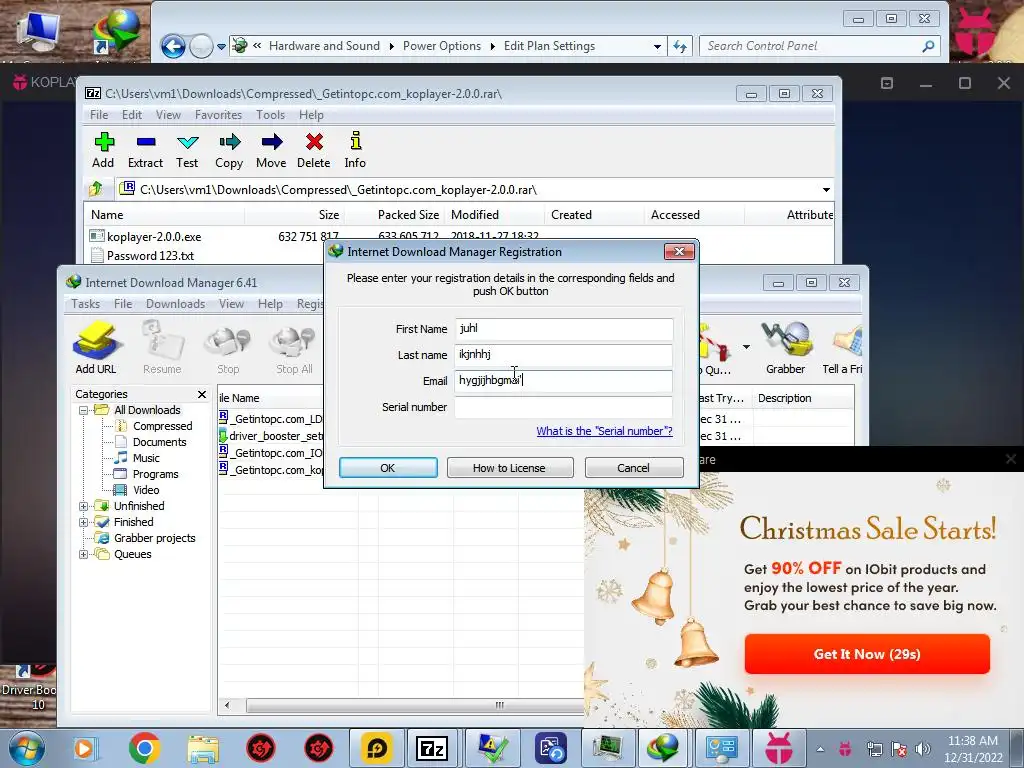1024x768 pixels.
Task: Click the Email input field
Action: click(564, 381)
